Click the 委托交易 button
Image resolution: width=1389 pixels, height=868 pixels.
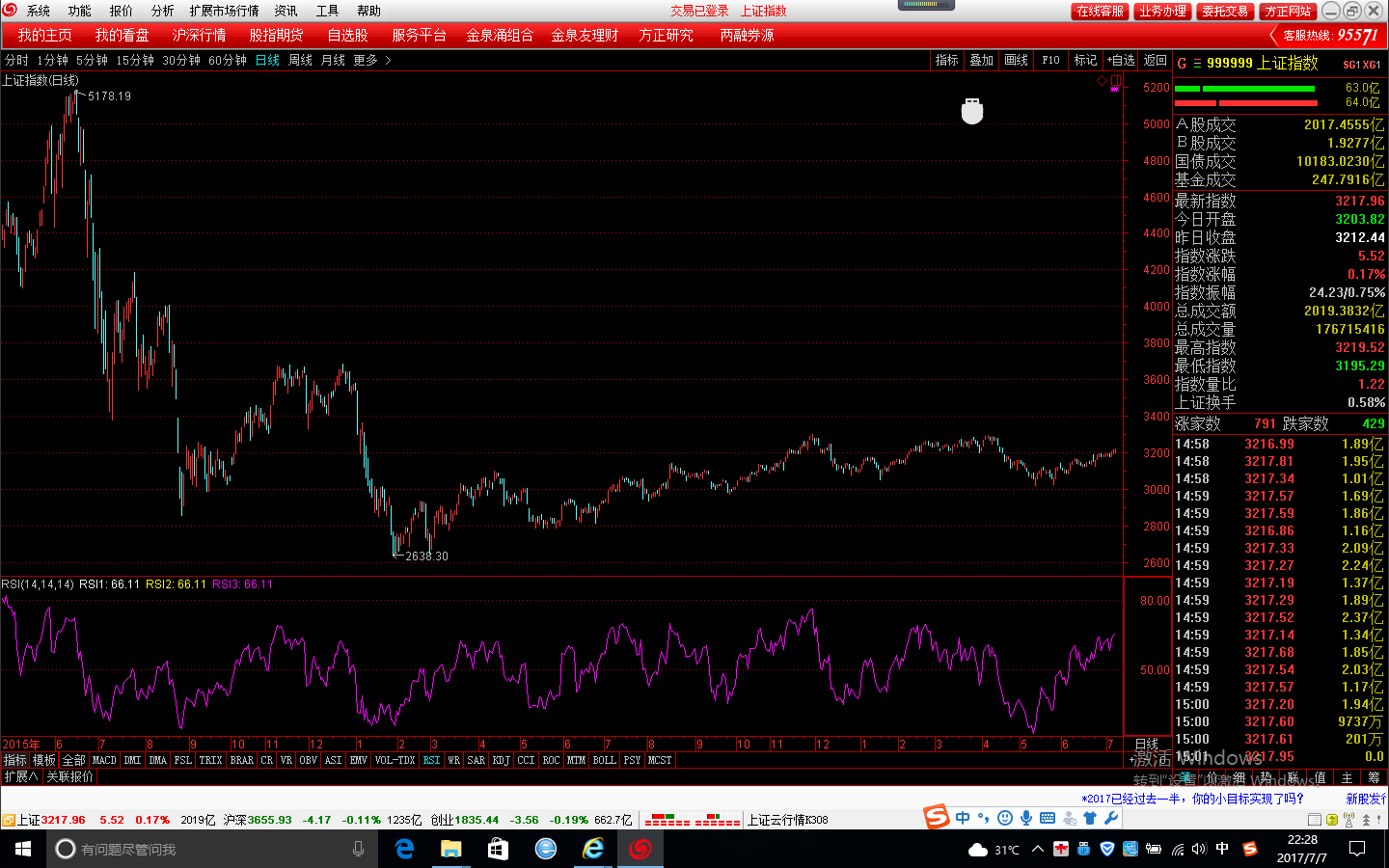(1225, 12)
